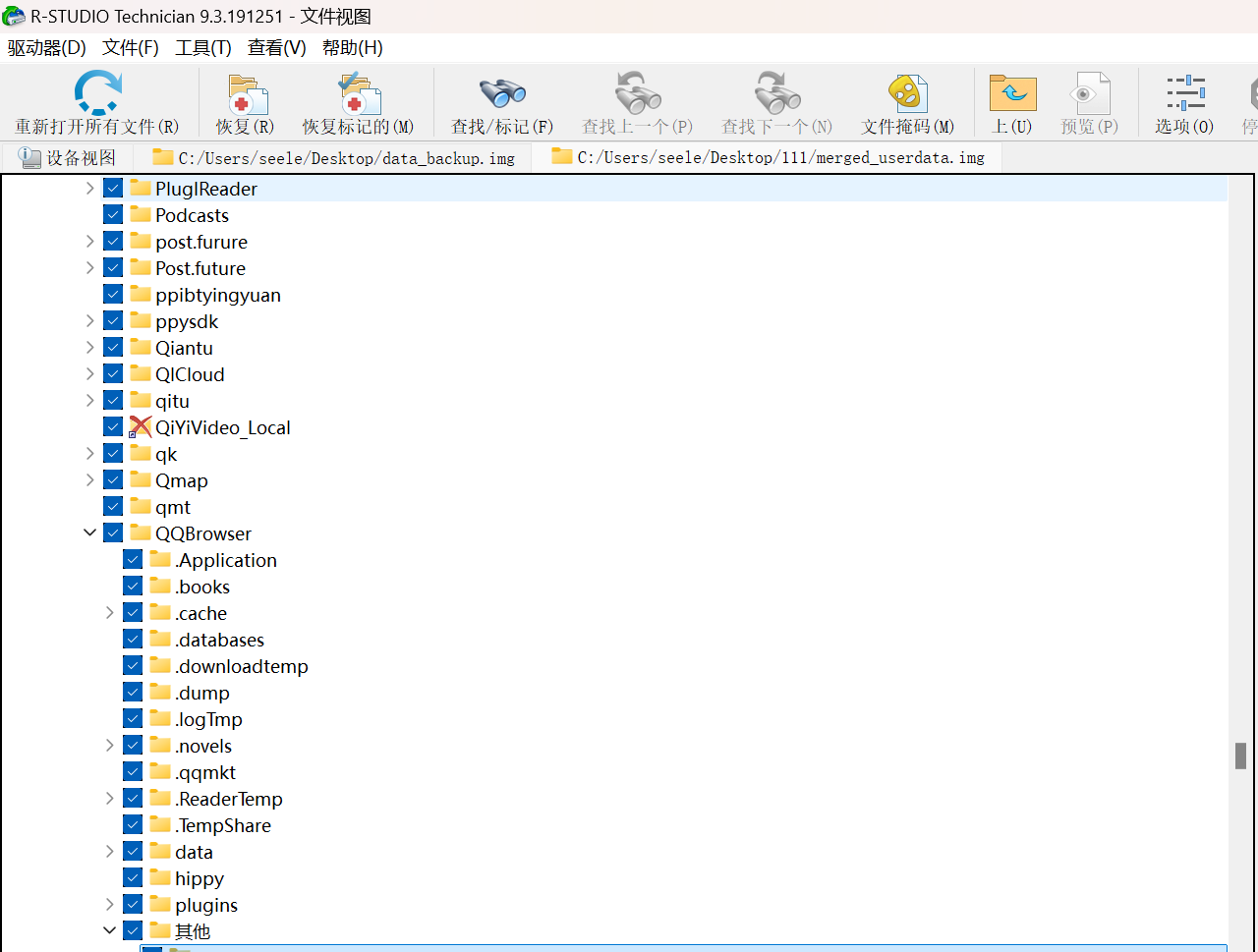Image resolution: width=1258 pixels, height=952 pixels.
Task: Click the Qiantu folder icon
Action: (x=140, y=347)
